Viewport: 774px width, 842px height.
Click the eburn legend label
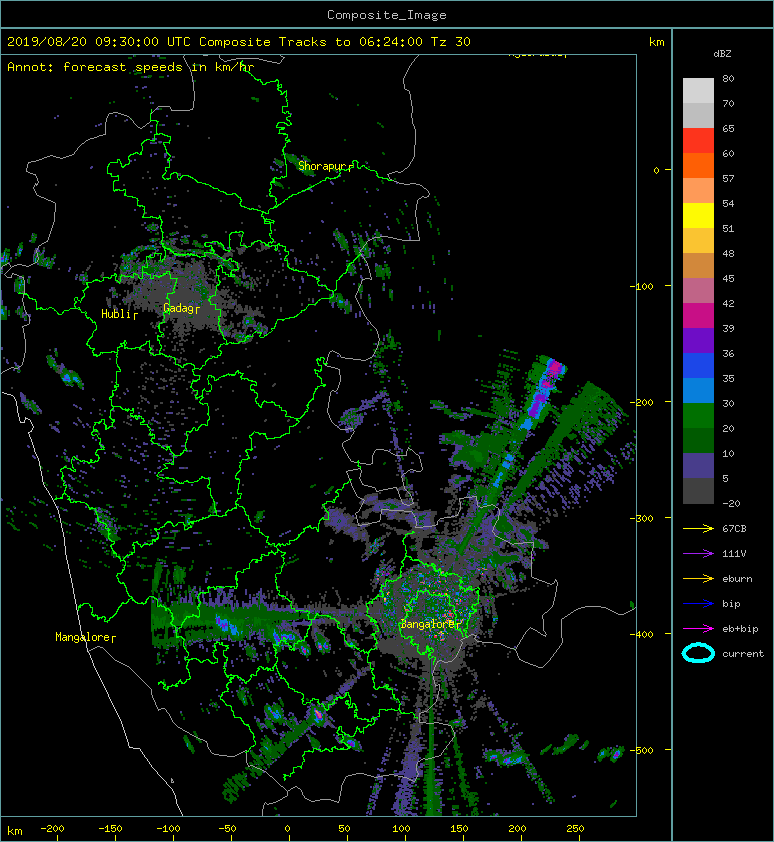[737, 579]
